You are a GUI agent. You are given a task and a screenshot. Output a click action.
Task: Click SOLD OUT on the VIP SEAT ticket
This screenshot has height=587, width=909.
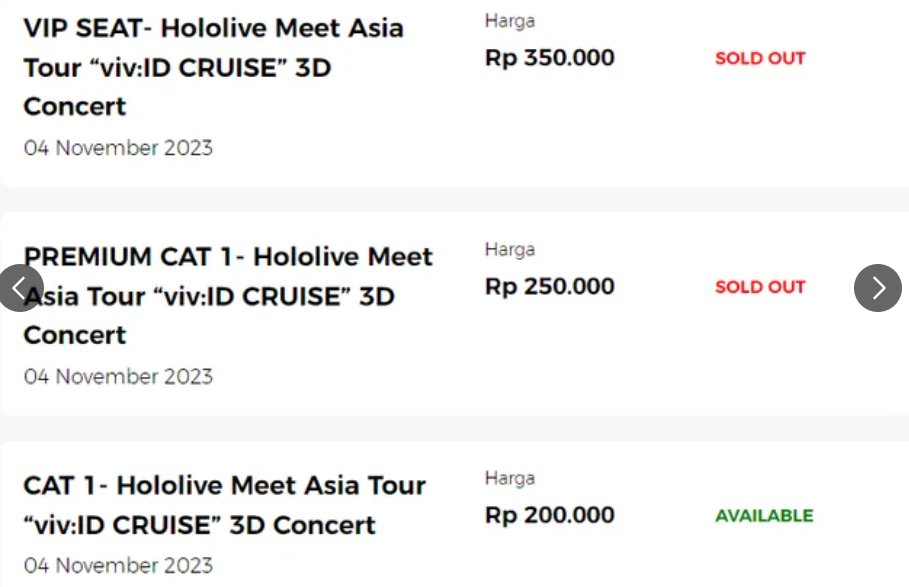point(760,58)
